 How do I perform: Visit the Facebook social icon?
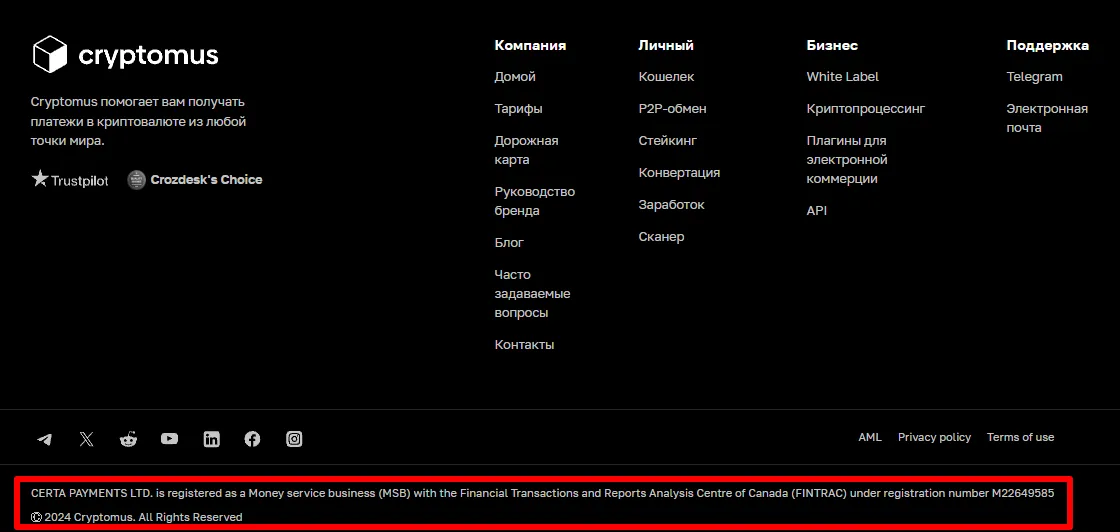(252, 439)
